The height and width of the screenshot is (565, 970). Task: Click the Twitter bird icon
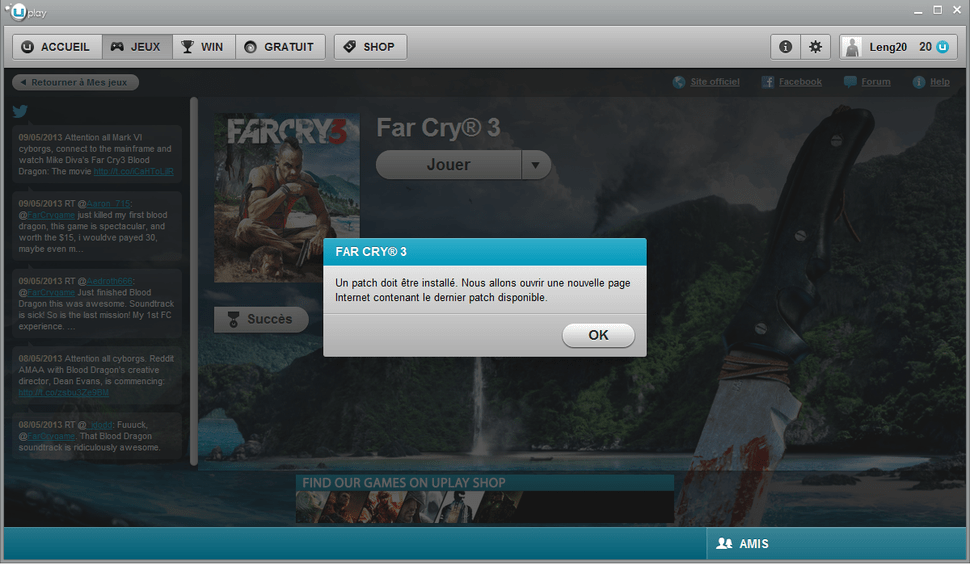point(20,111)
